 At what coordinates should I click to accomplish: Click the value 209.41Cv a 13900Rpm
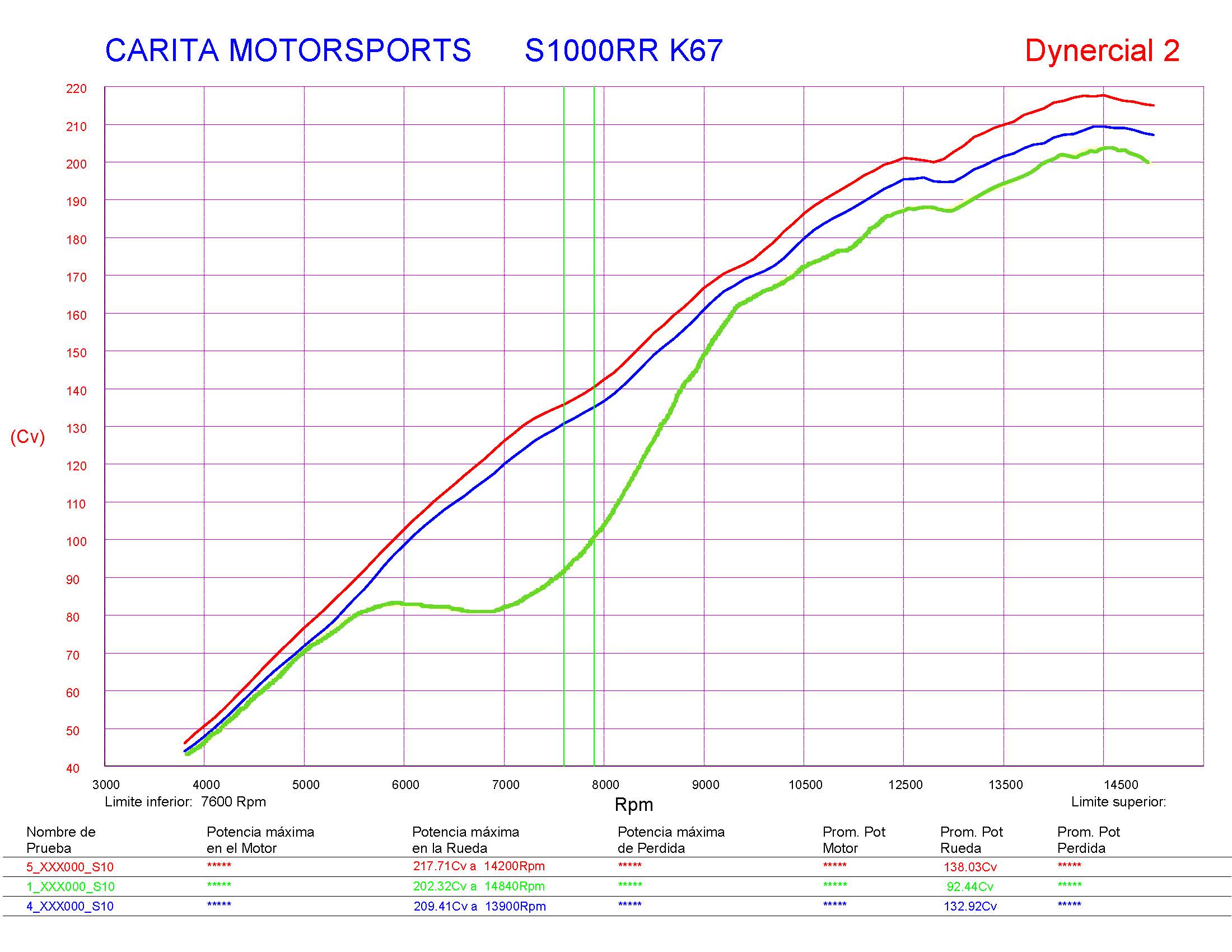click(479, 906)
